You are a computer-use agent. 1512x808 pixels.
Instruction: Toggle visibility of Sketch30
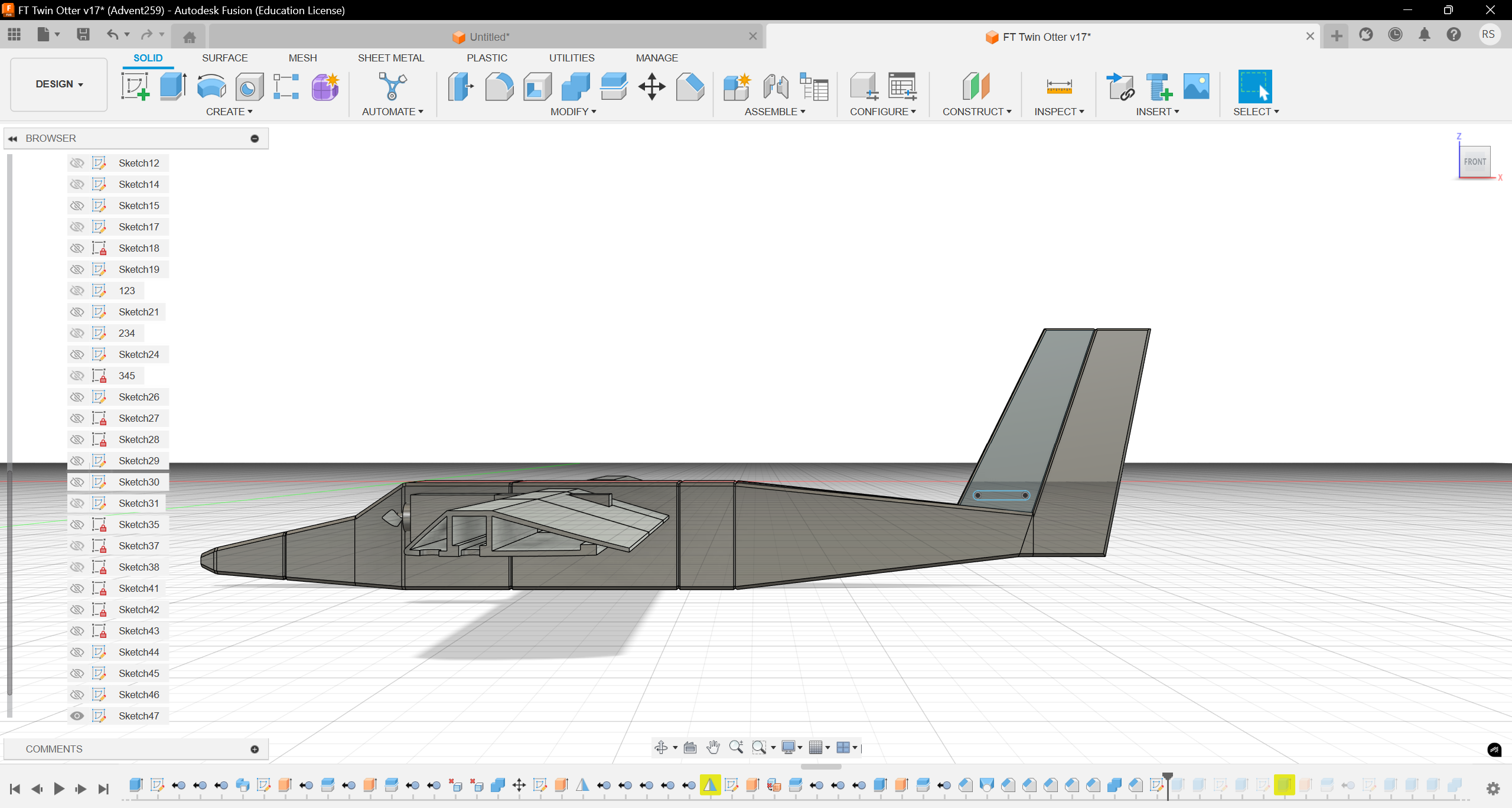[x=77, y=482]
